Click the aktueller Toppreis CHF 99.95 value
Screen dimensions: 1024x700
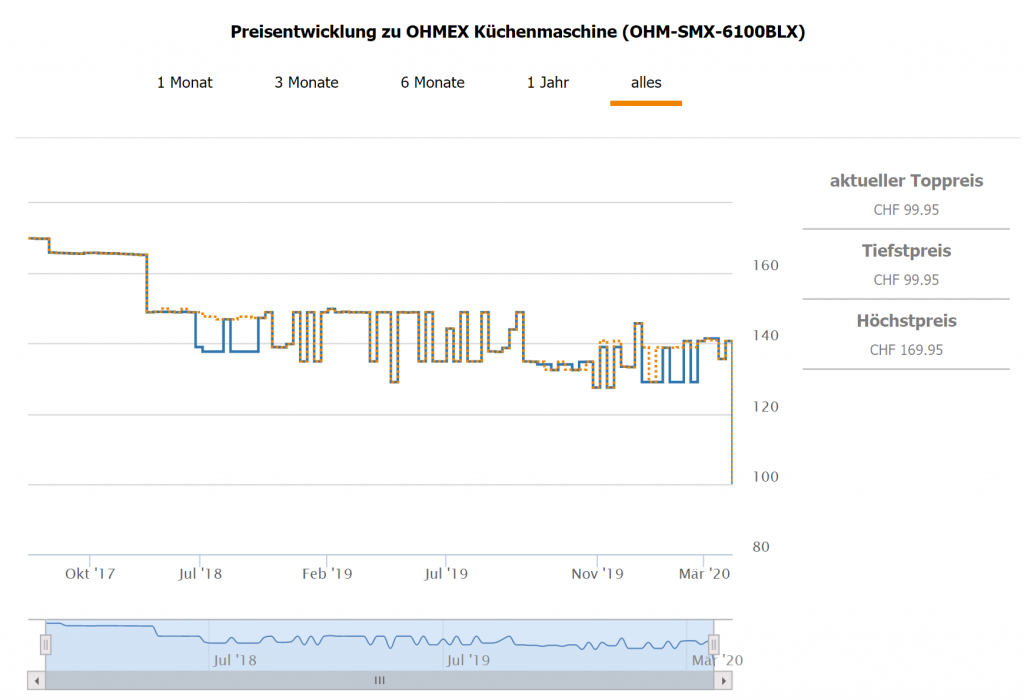(x=906, y=210)
